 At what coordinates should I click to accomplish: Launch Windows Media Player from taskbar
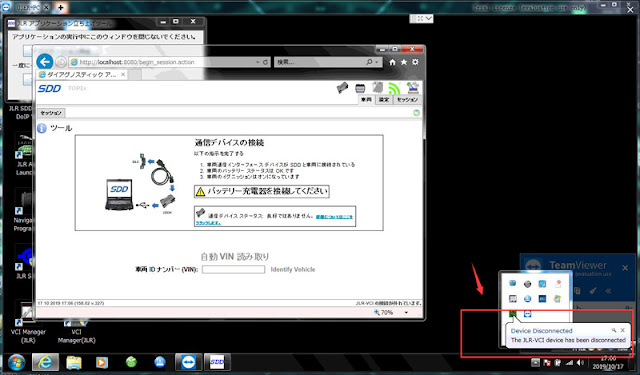102,362
